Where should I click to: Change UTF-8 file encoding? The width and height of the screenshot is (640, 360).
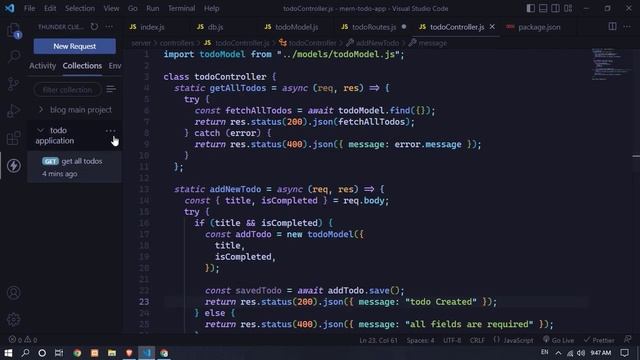tap(452, 340)
